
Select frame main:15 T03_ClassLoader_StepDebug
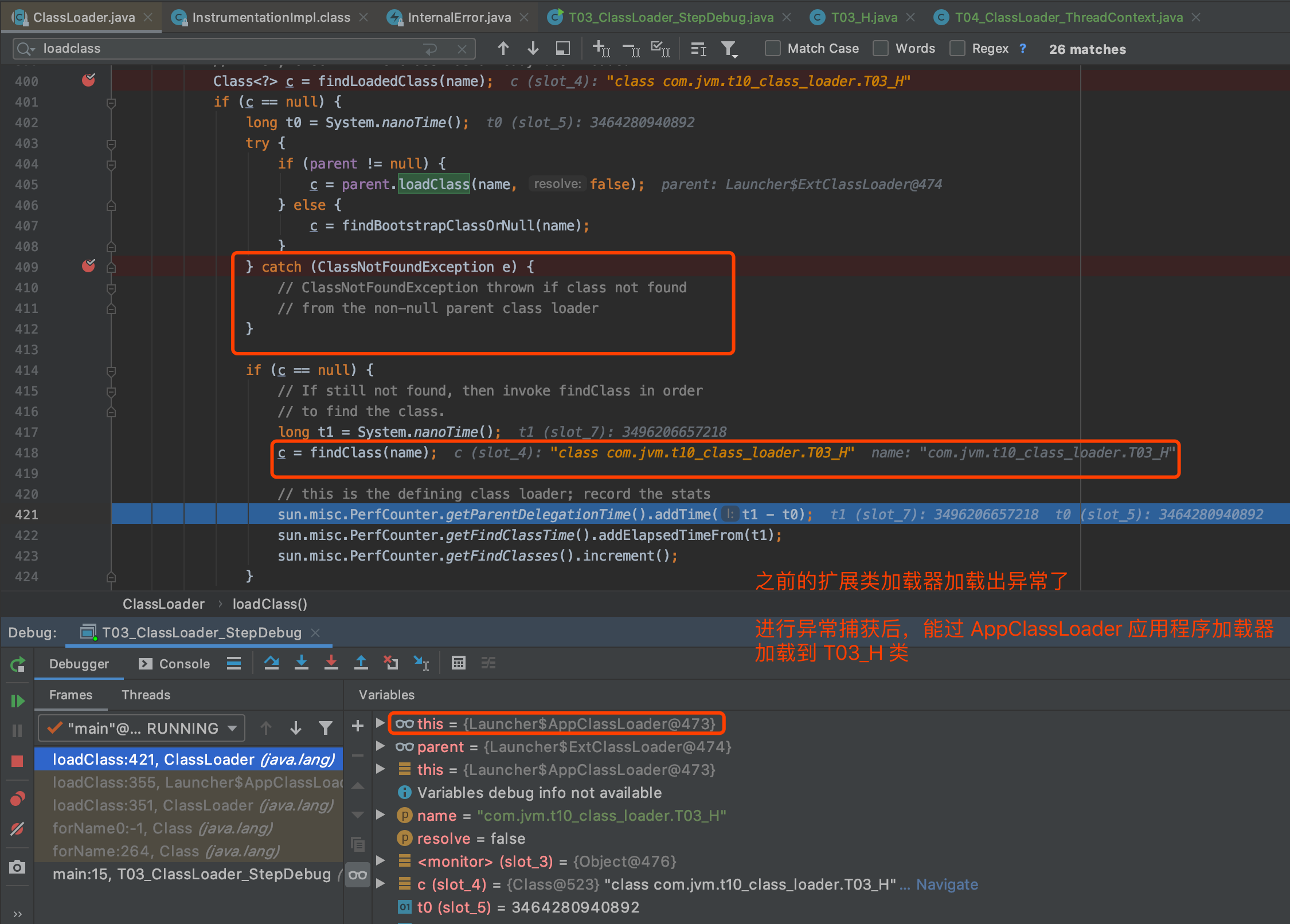(191, 874)
